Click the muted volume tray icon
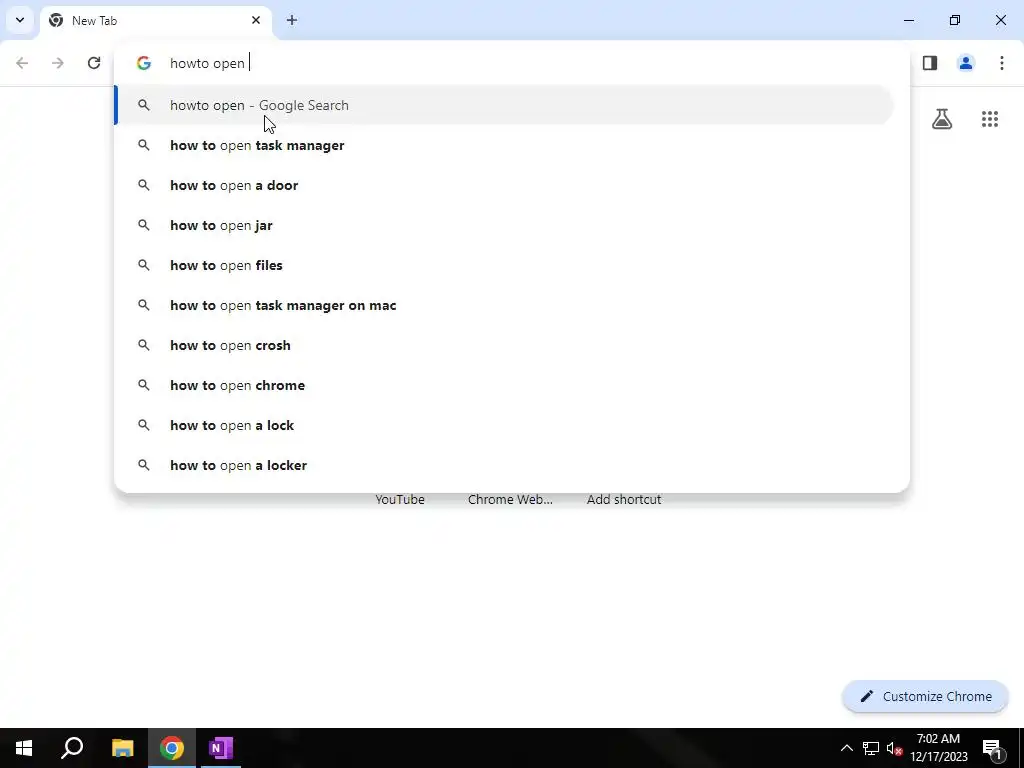The height and width of the screenshot is (768, 1024). 894,748
